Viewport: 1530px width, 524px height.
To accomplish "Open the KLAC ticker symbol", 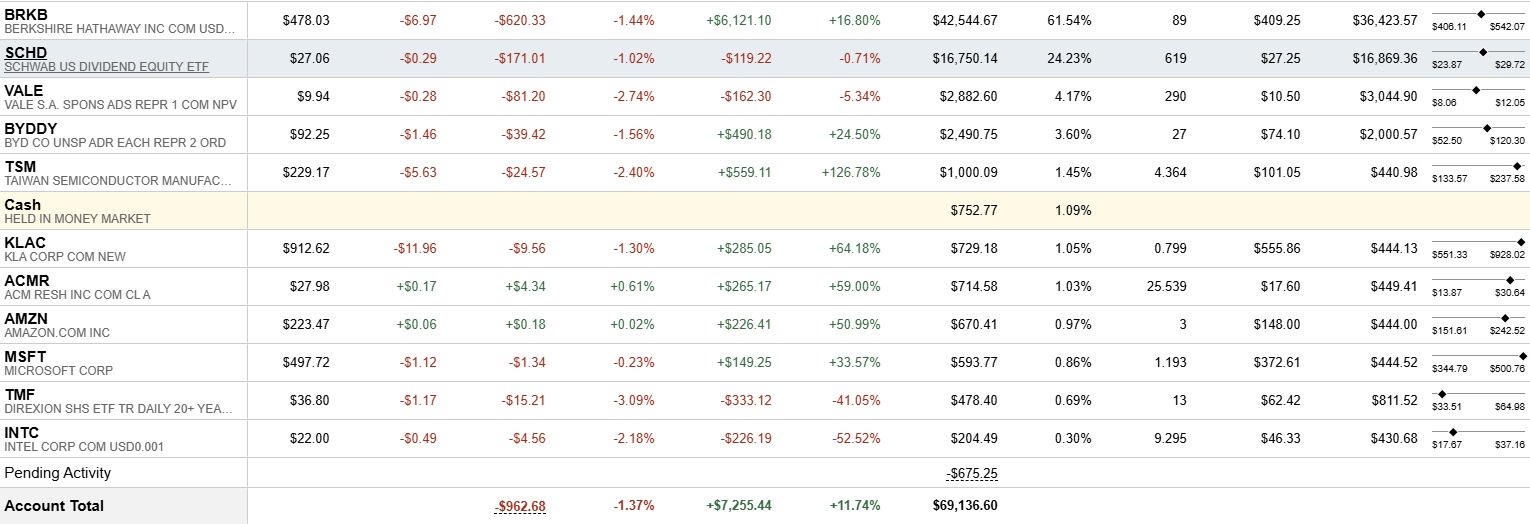I will point(25,242).
